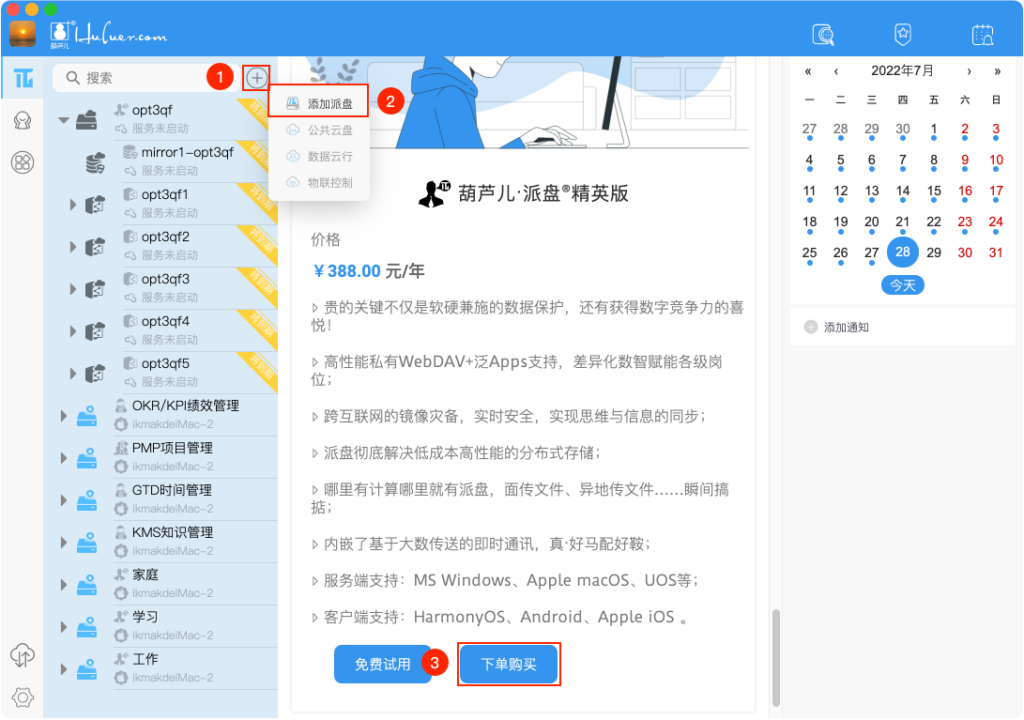Click the 家庭 drive icon
This screenshot has width=1024, height=720.
[x=87, y=585]
